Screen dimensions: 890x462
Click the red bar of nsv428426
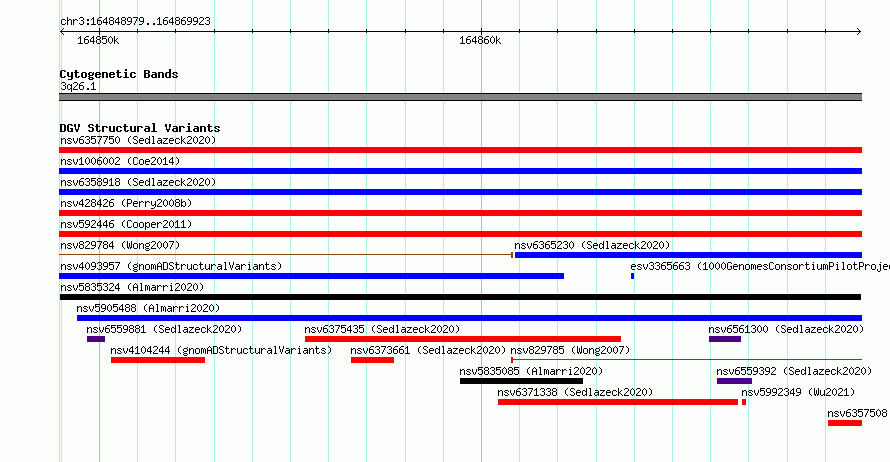[x=460, y=213]
